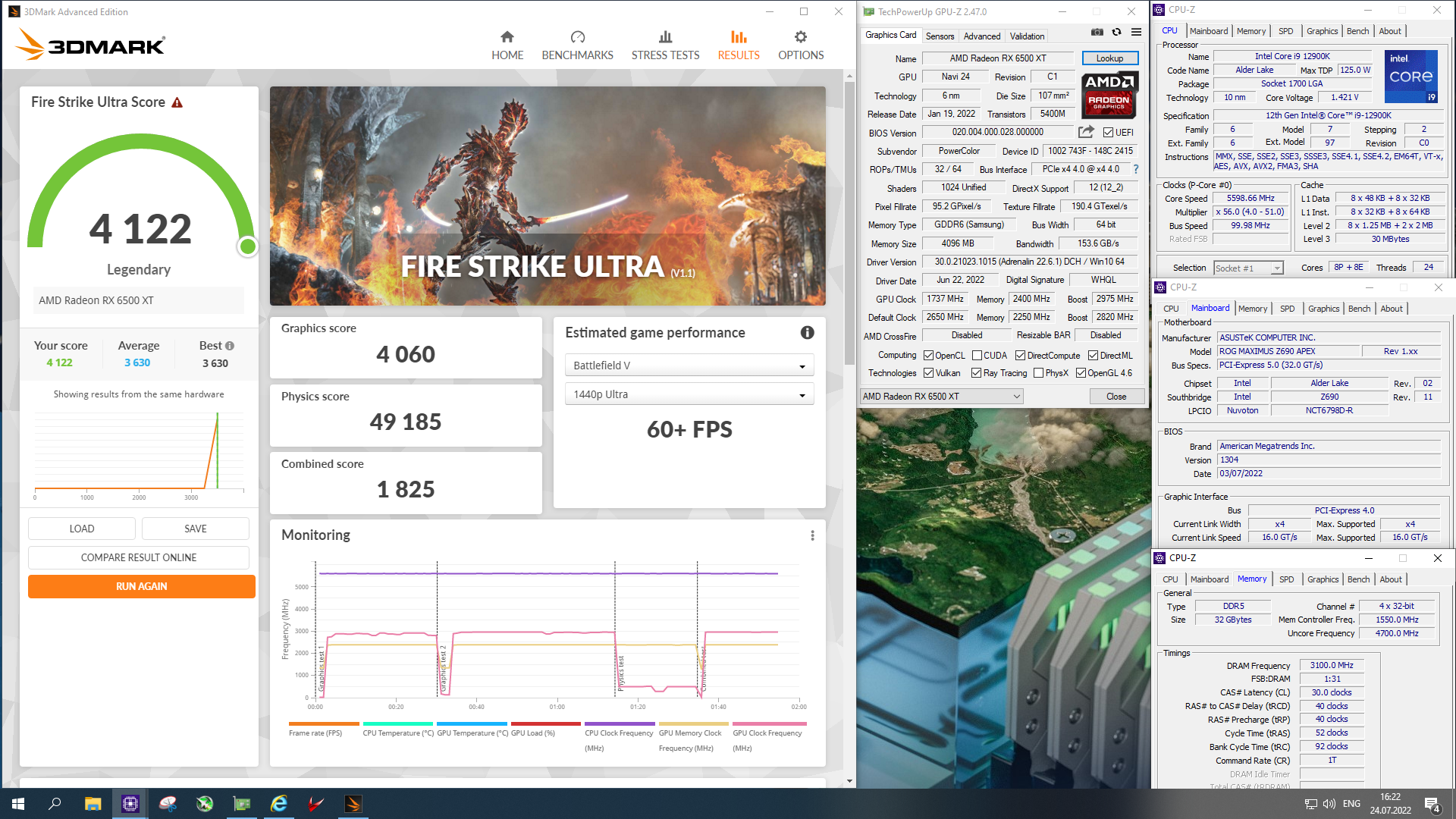Click the Intel Core i9 logo in CPU-Z

1410,77
